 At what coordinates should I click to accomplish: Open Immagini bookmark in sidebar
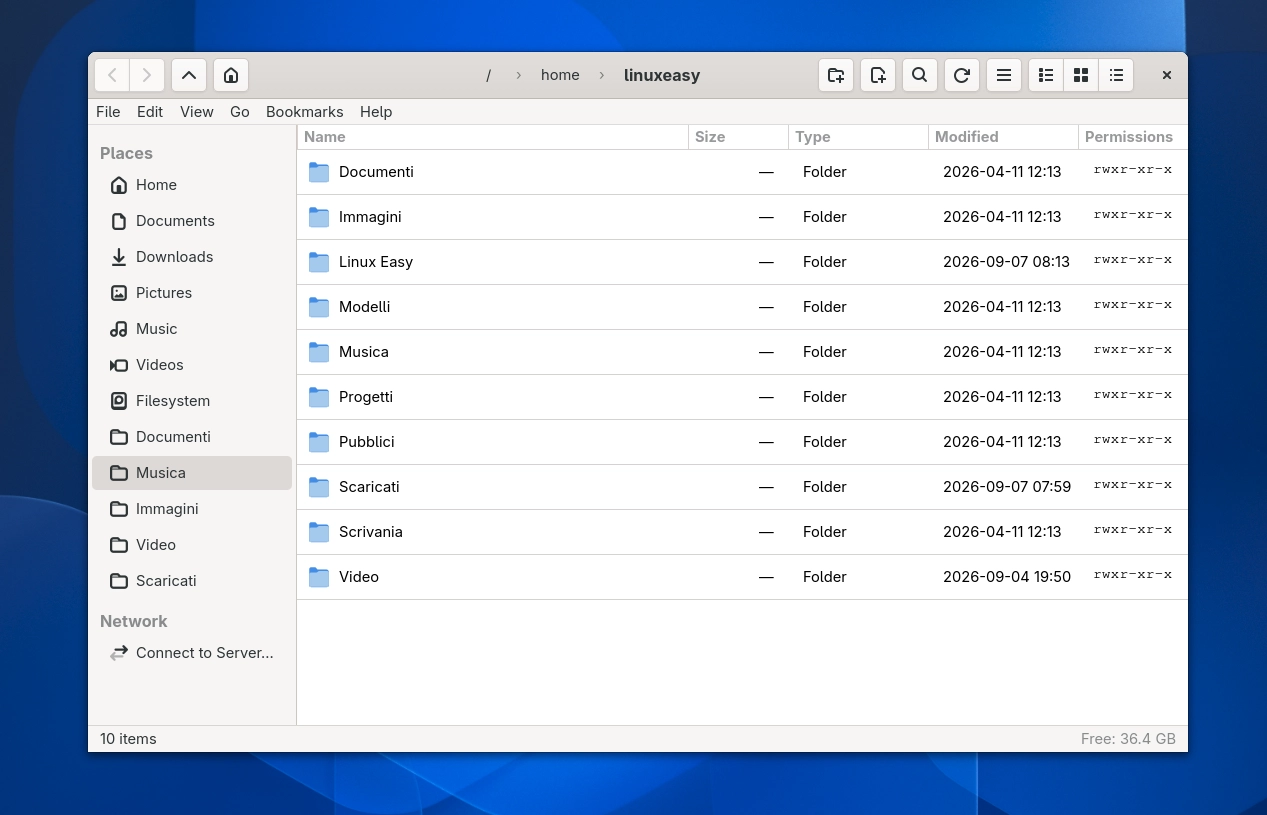[192, 509]
